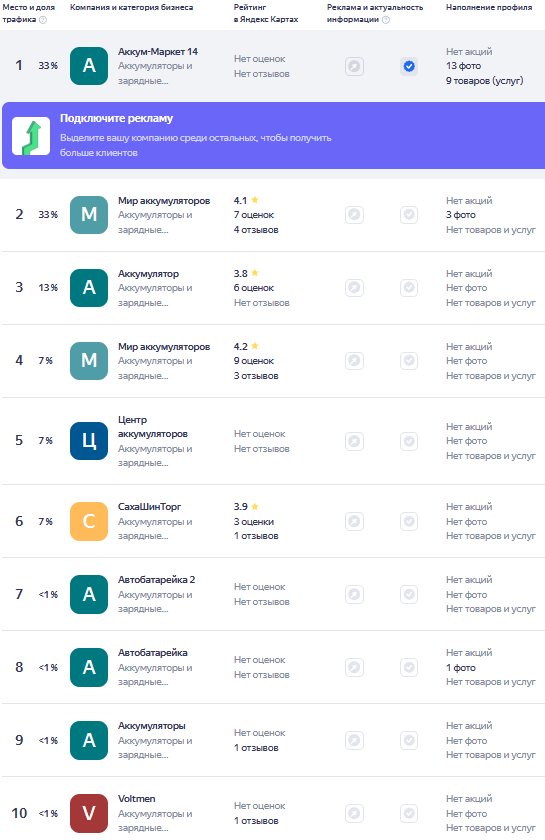Click advertising status icon for Автобатарейка 2
This screenshot has width=545, height=840.
coord(354,594)
